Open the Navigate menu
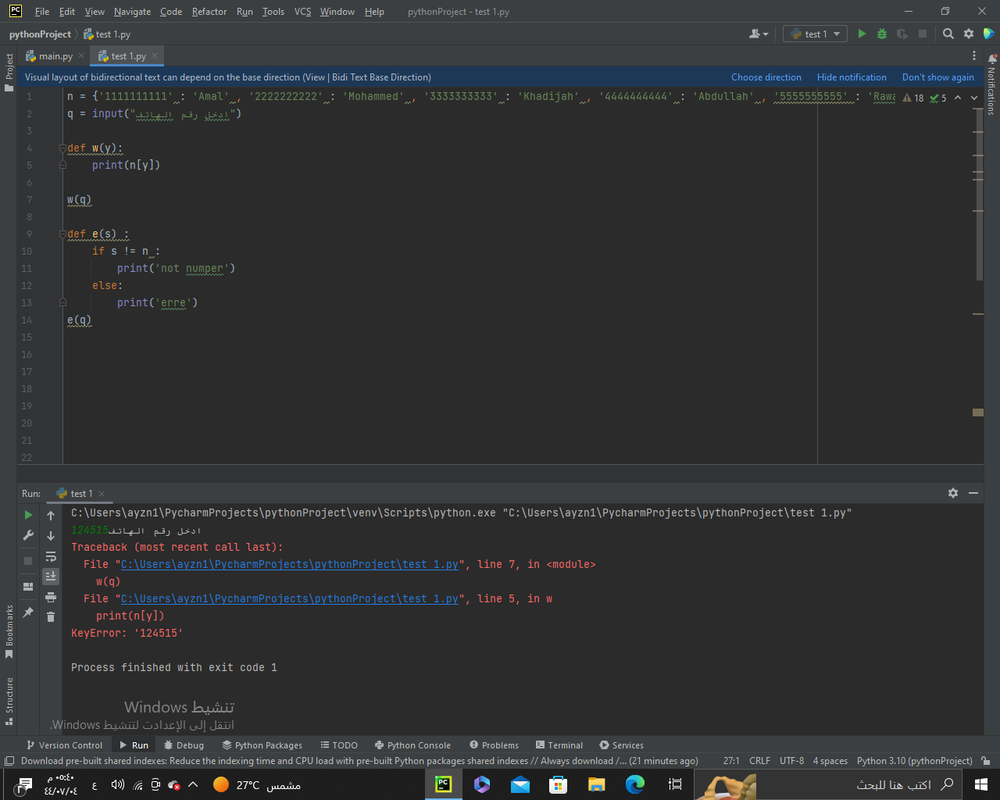Image resolution: width=1000 pixels, height=800 pixels. pyautogui.click(x=132, y=11)
